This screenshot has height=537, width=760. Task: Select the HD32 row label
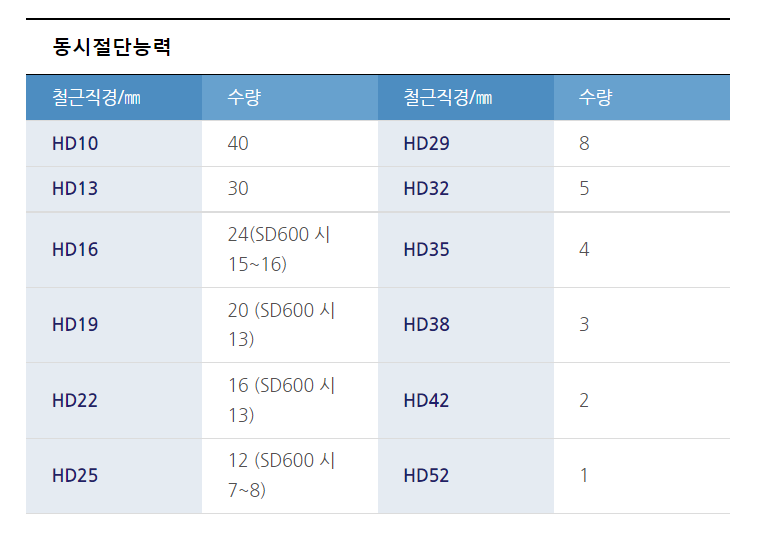427,189
